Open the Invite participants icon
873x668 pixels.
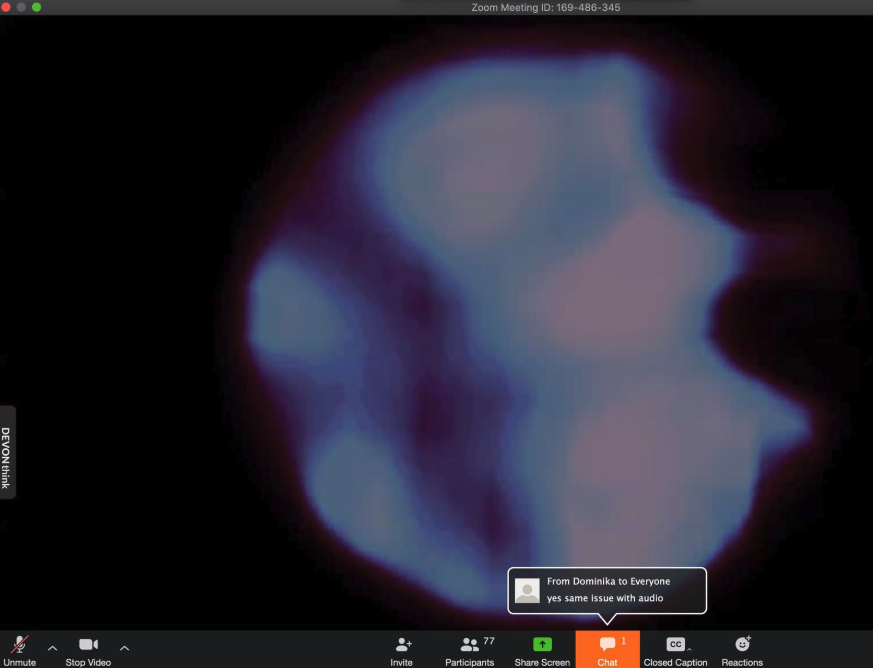point(401,650)
